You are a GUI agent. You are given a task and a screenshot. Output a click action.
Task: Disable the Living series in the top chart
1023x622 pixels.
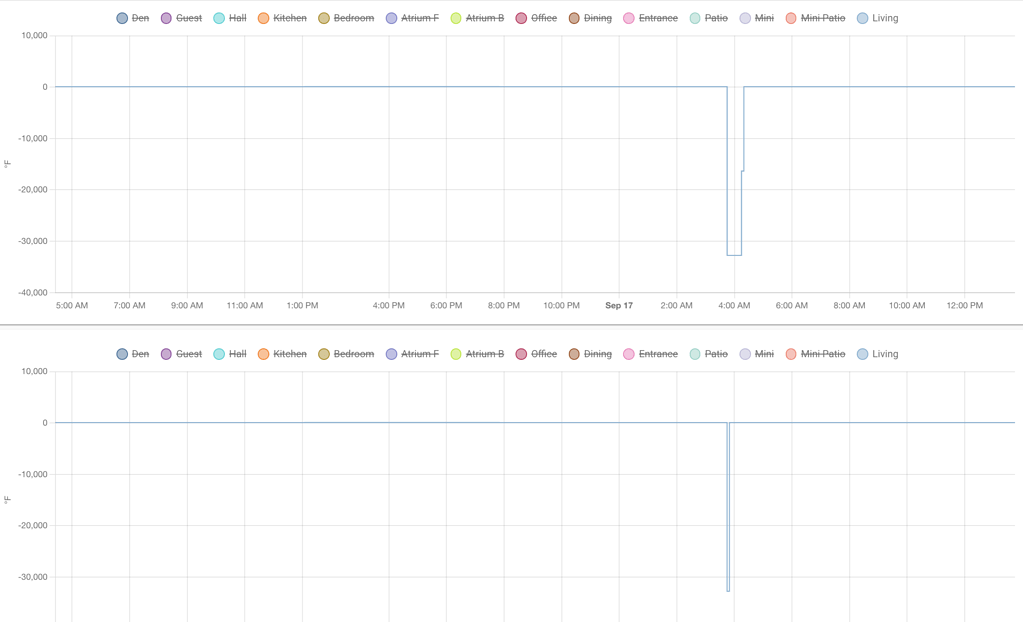pyautogui.click(x=884, y=17)
